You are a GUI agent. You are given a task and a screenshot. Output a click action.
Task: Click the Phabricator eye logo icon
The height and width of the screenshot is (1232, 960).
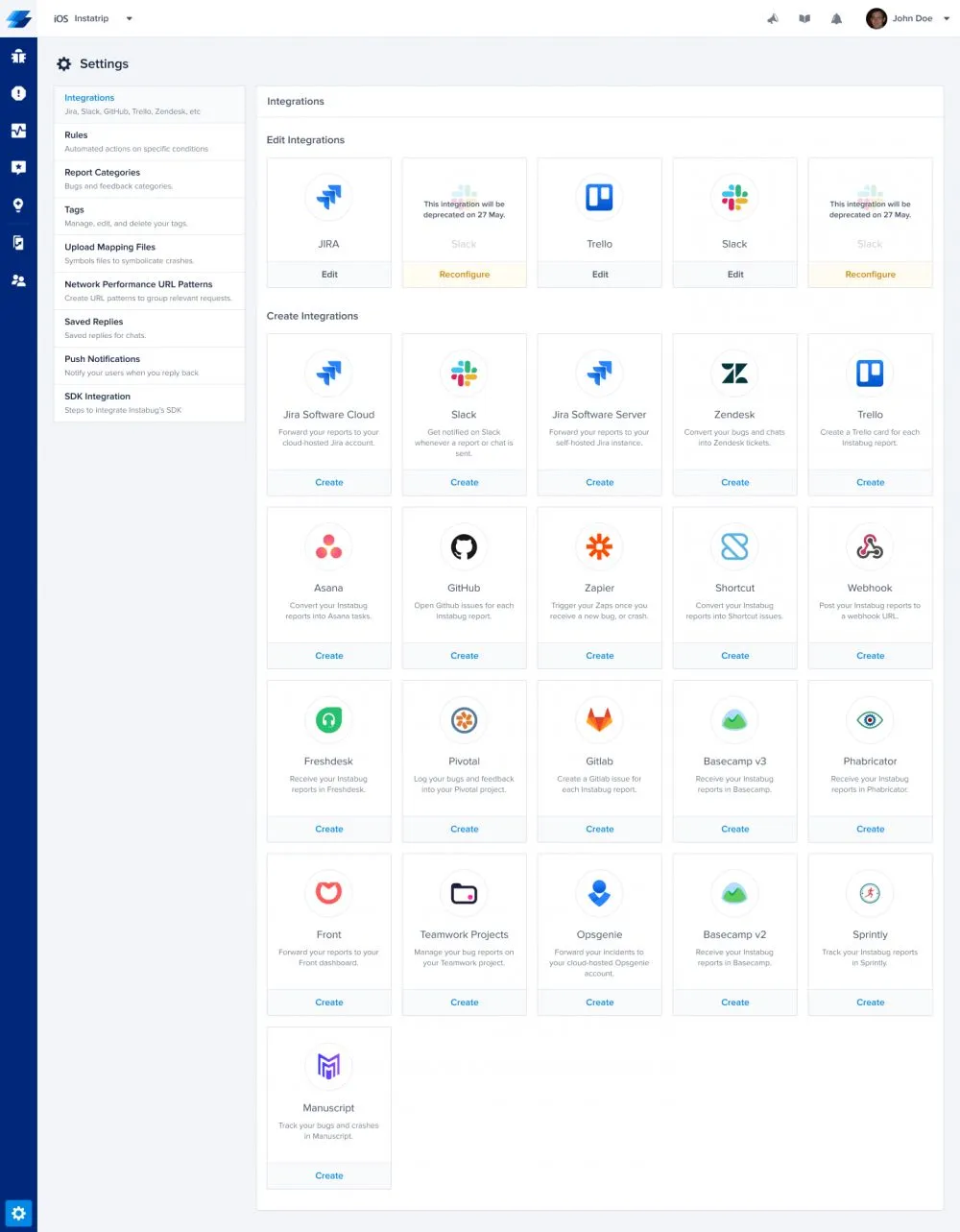(870, 719)
